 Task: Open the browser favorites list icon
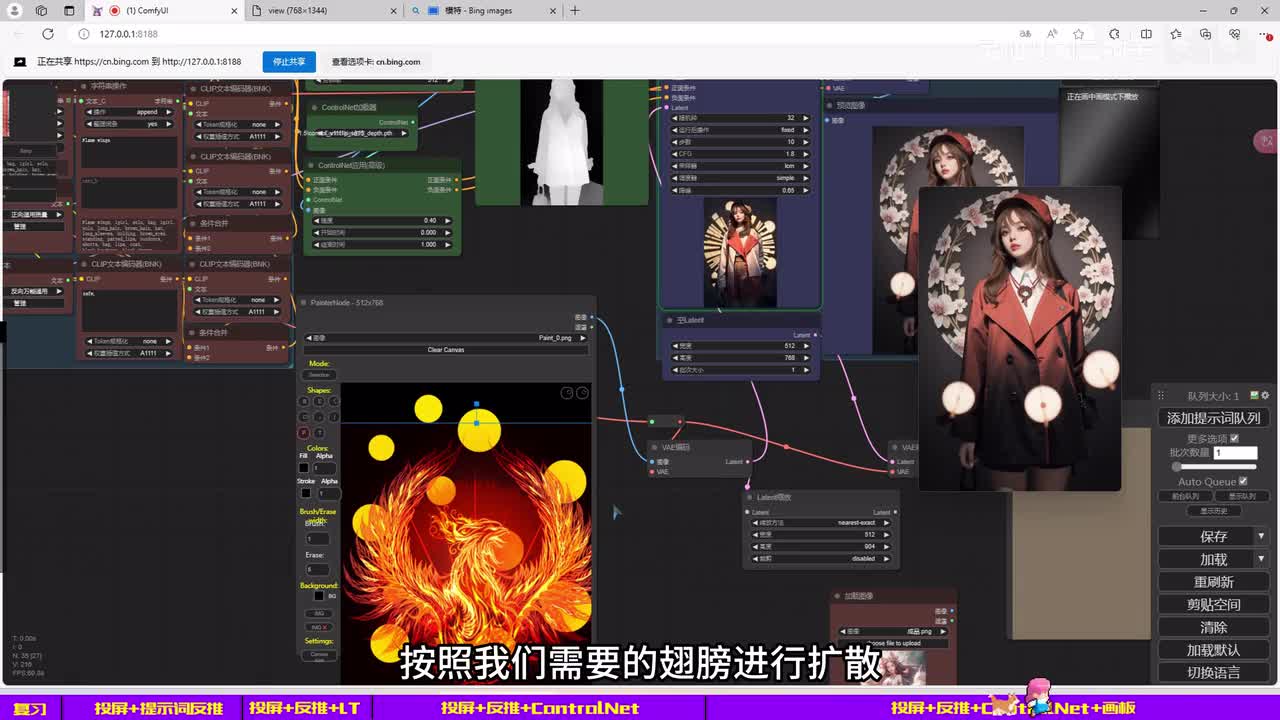pyautogui.click(x=1176, y=34)
